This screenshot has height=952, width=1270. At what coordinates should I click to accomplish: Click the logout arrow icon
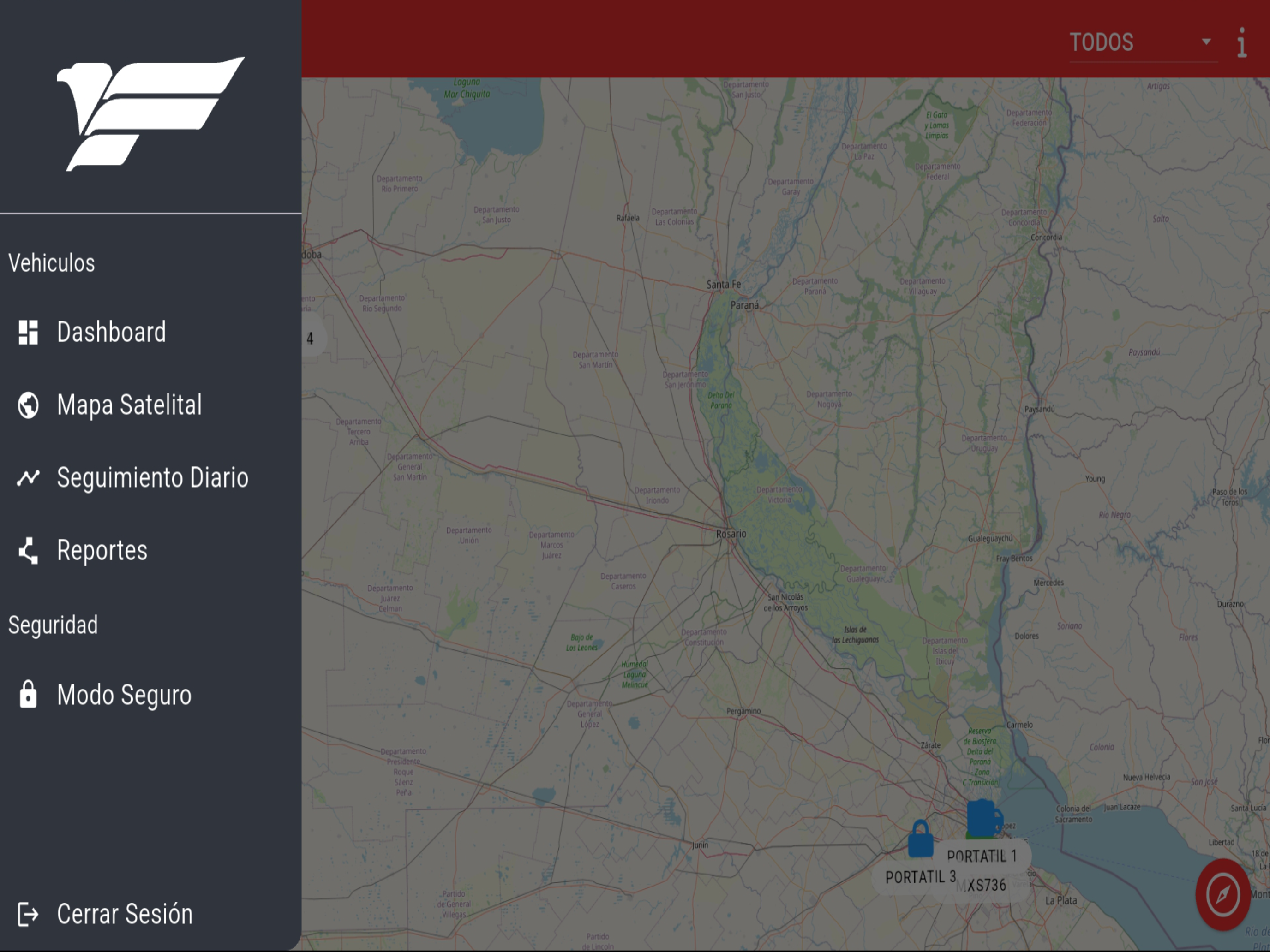click(x=28, y=914)
